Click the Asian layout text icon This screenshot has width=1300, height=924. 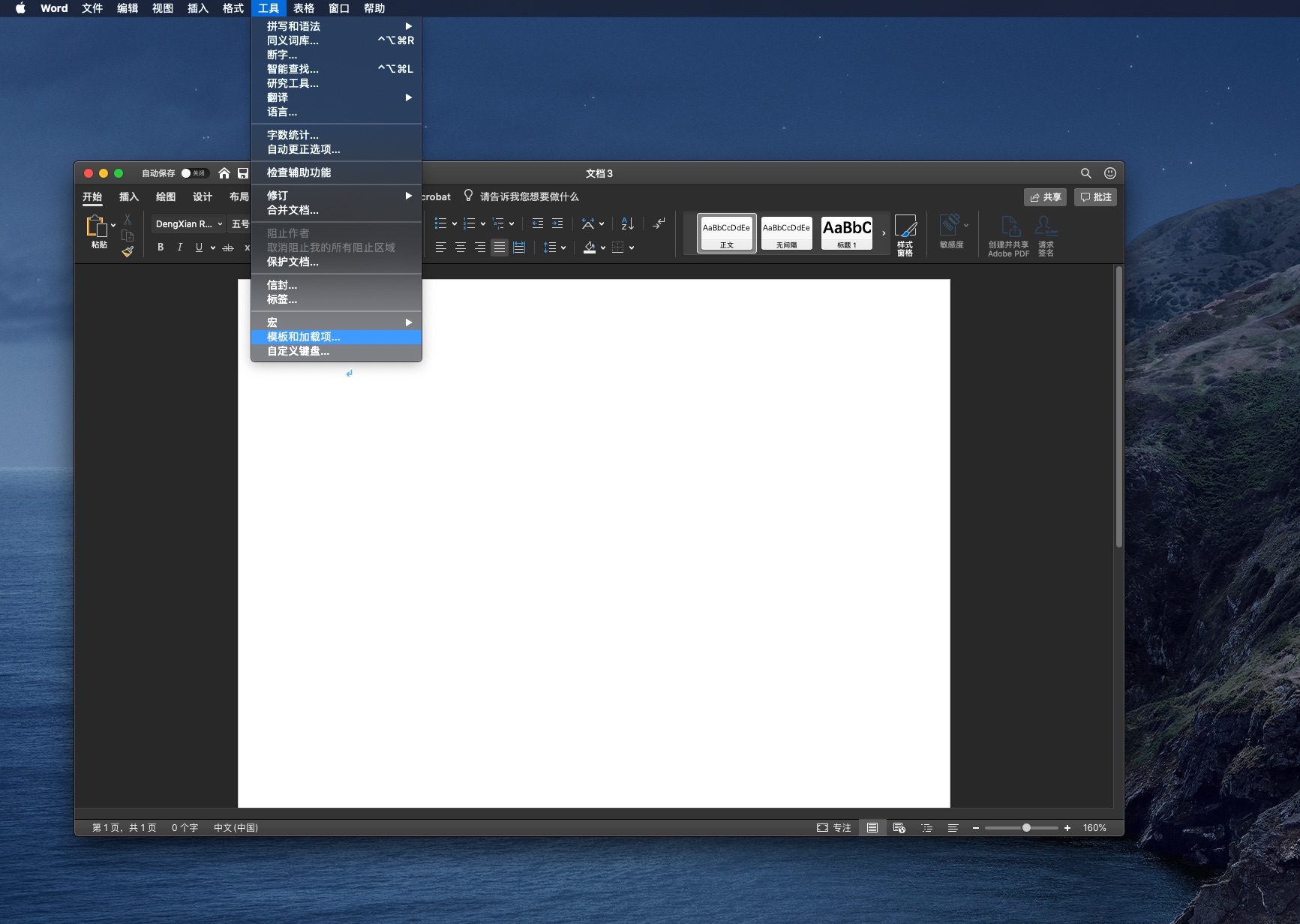[x=588, y=223]
